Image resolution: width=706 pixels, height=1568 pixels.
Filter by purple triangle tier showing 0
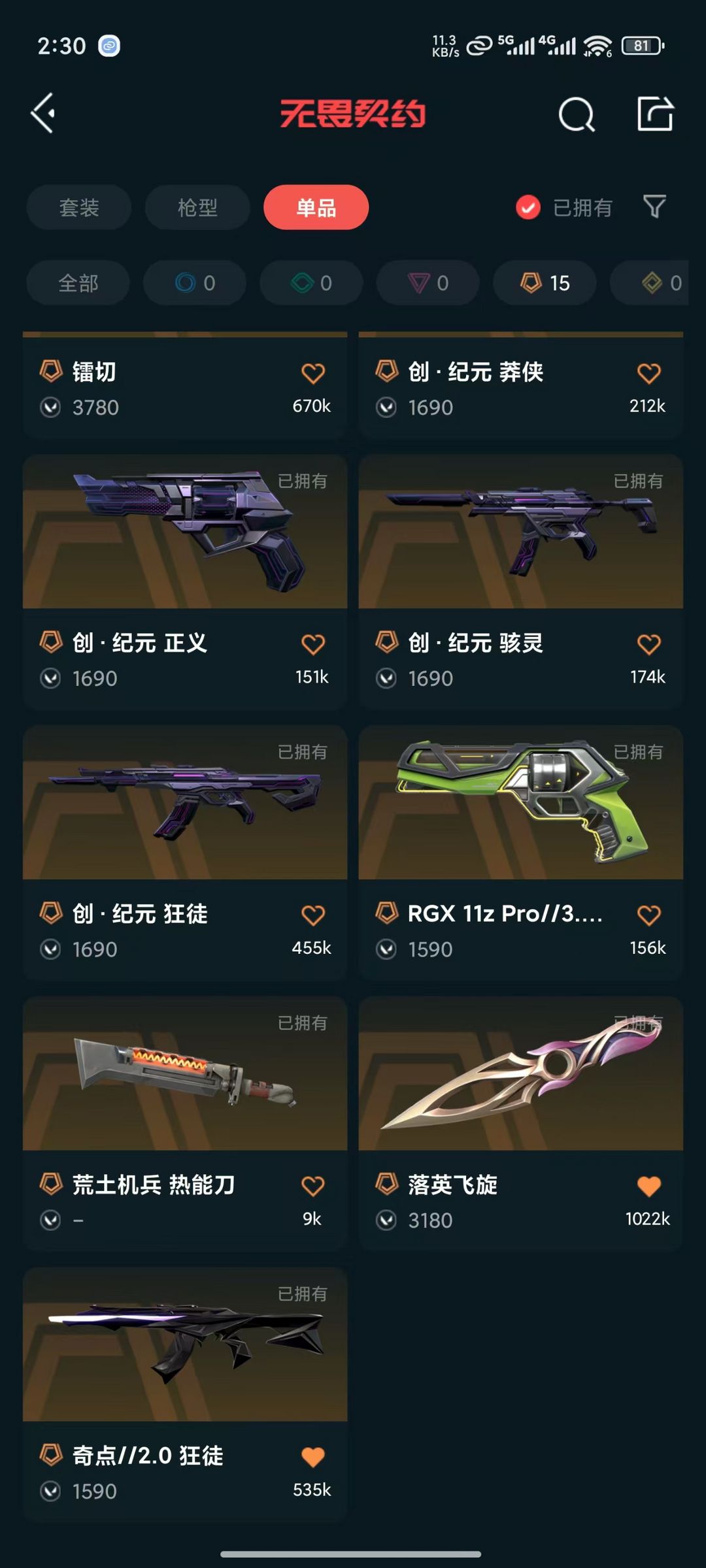point(428,283)
